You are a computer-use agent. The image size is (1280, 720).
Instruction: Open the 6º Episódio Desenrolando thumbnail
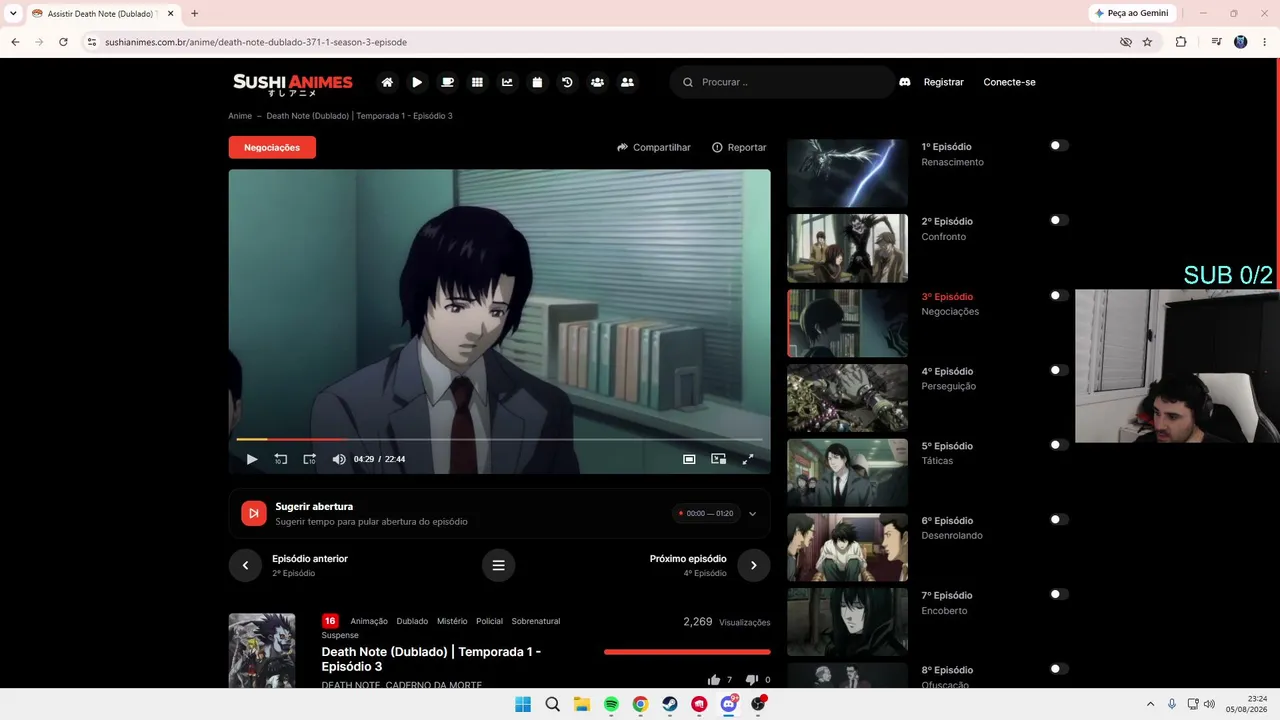tap(848, 547)
